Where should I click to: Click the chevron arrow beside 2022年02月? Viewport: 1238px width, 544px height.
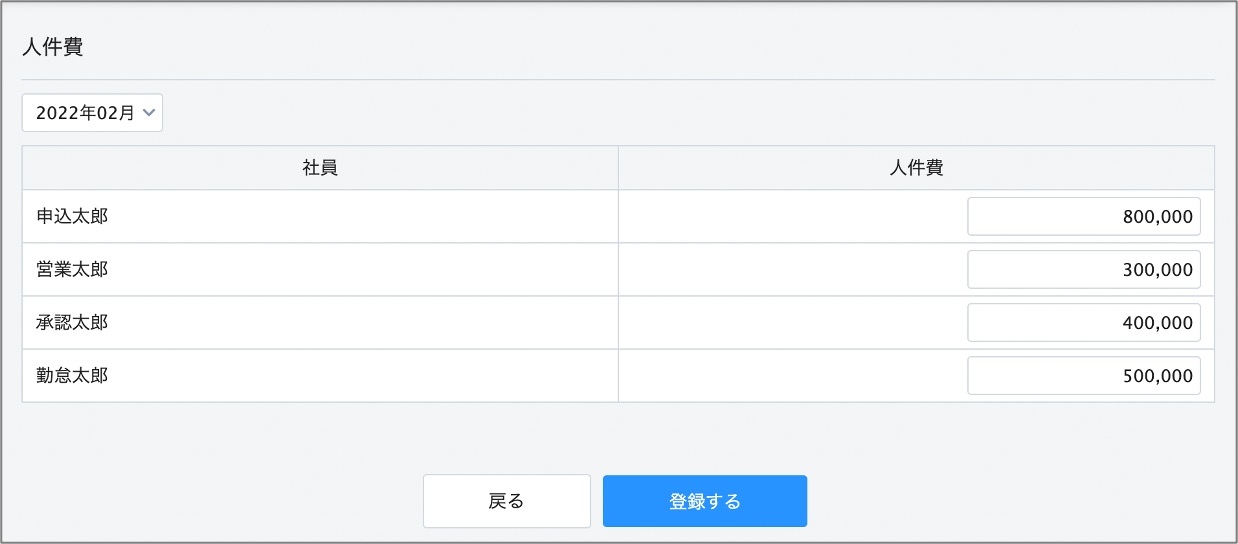149,113
